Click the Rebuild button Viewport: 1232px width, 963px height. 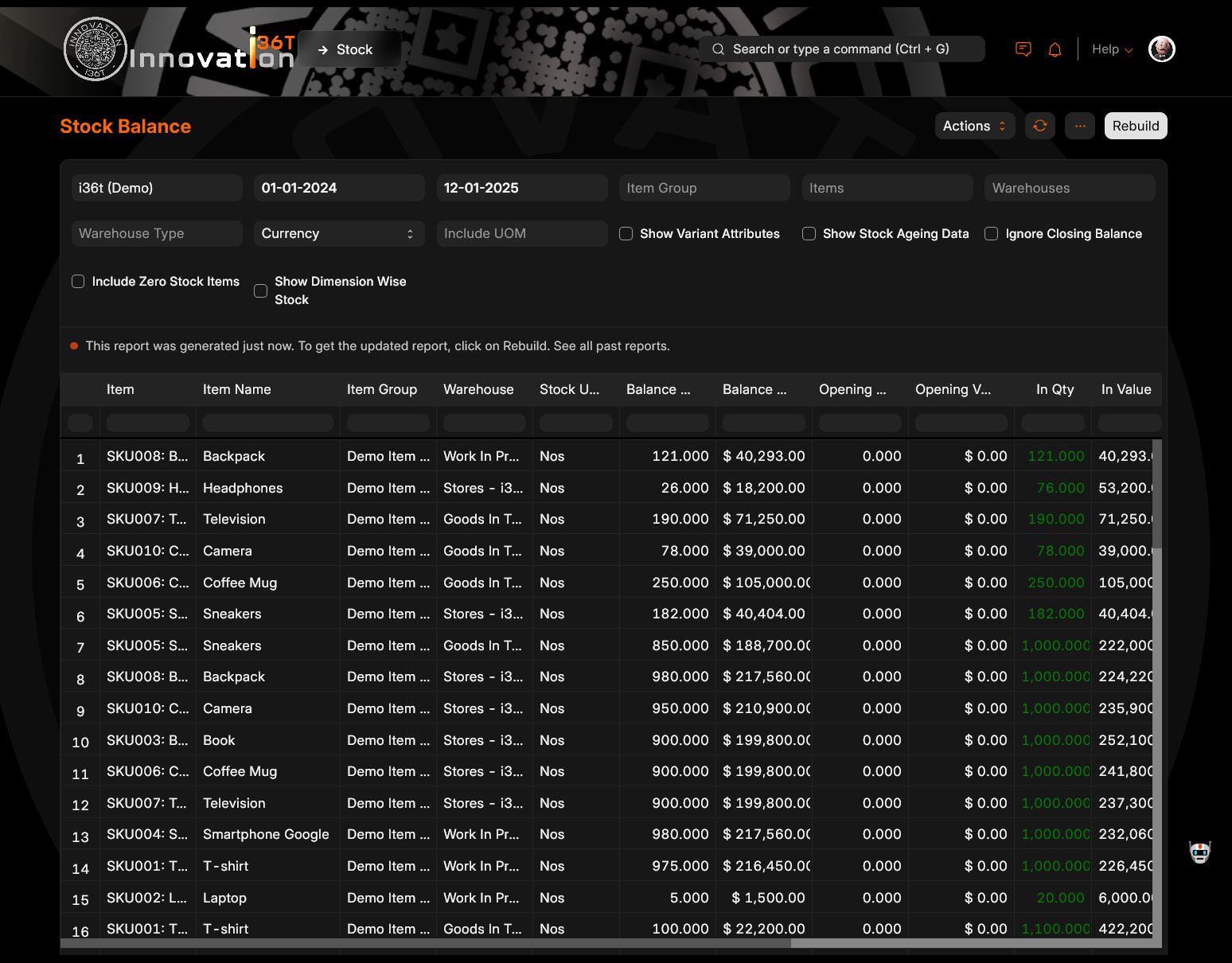(1135, 126)
